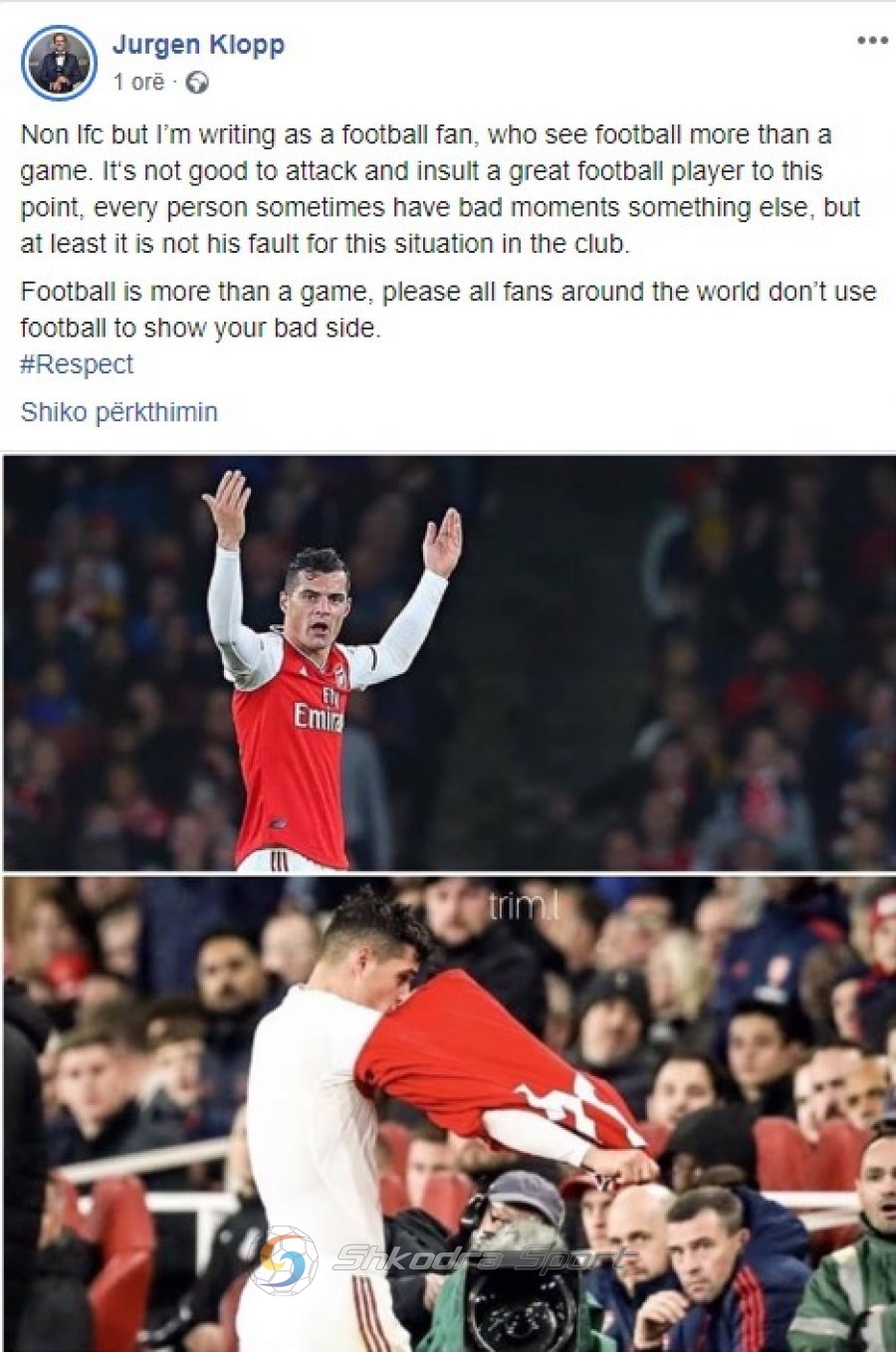Open the top photo of player raising arms

[x=449, y=663]
